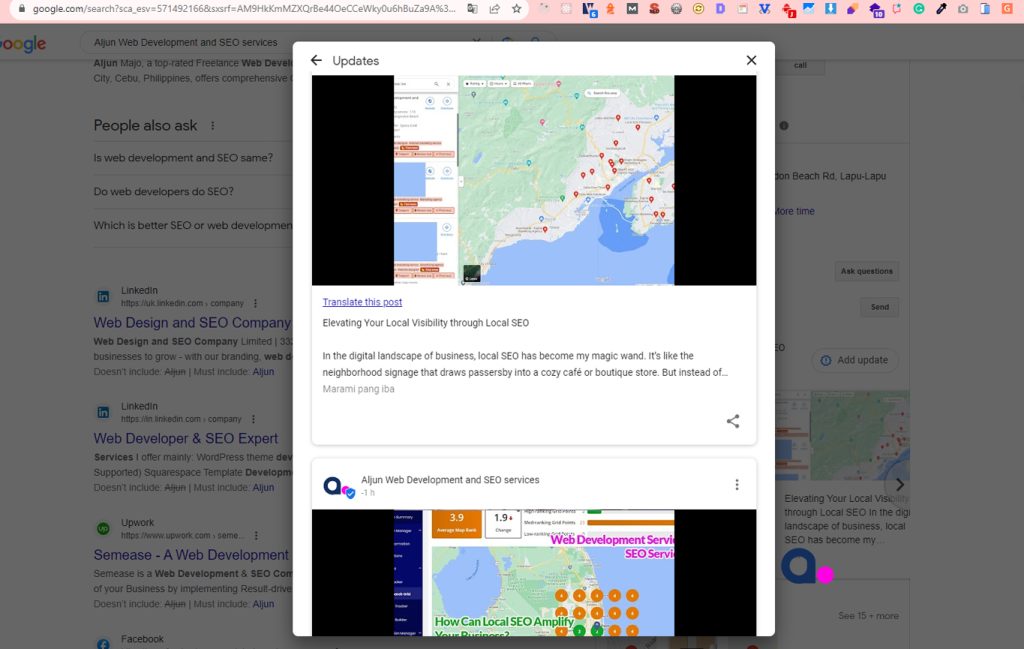The width and height of the screenshot is (1024, 649).
Task: Go back using the Updates arrow
Action: [317, 60]
